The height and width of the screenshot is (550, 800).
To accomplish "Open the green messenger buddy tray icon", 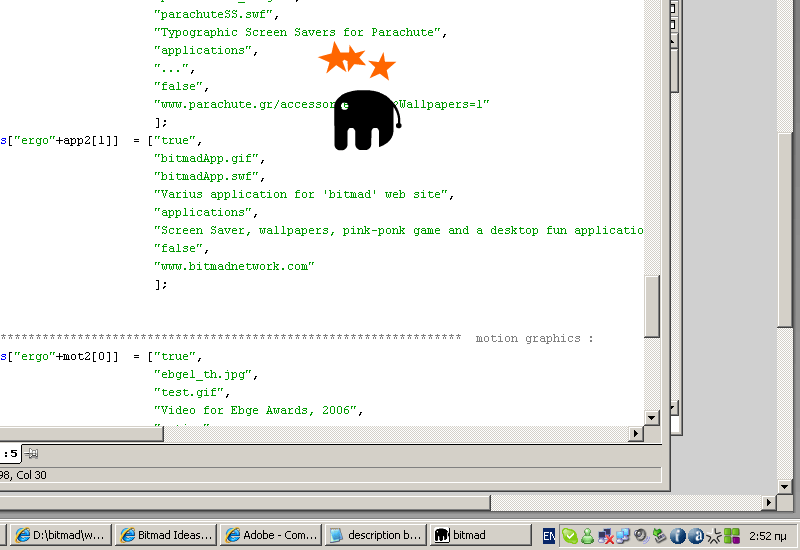I will coord(587,535).
